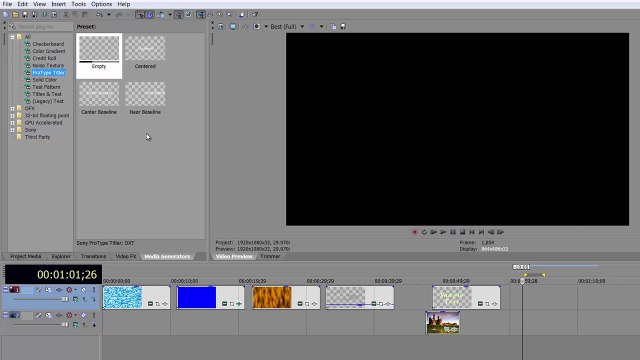640x360 pixels.
Task: Open Project Video Properties in preview toolbar
Action: click(220, 27)
